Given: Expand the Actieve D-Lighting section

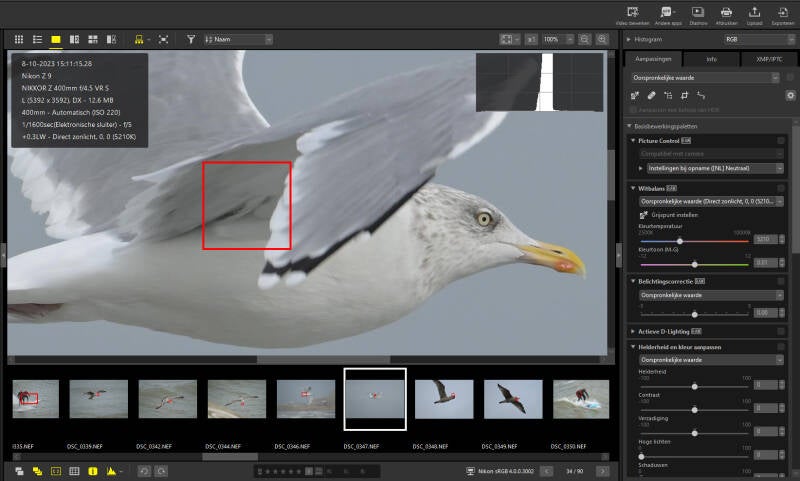Looking at the screenshot, I should [633, 332].
